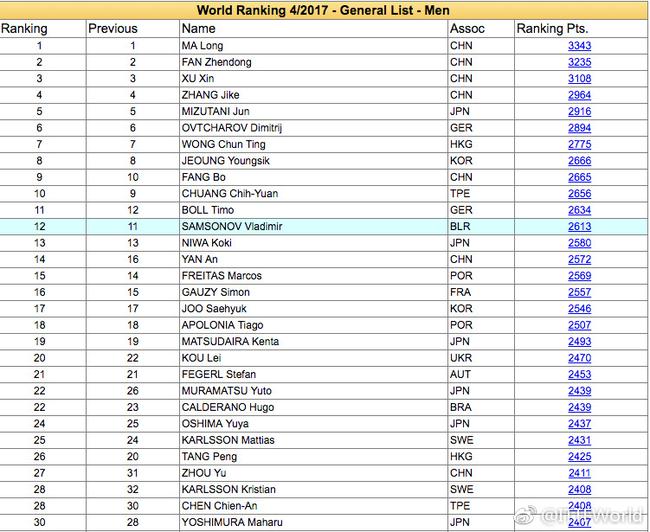The height and width of the screenshot is (532, 650).
Task: Click the Ranking Pts. column header
Action: click(x=552, y=29)
